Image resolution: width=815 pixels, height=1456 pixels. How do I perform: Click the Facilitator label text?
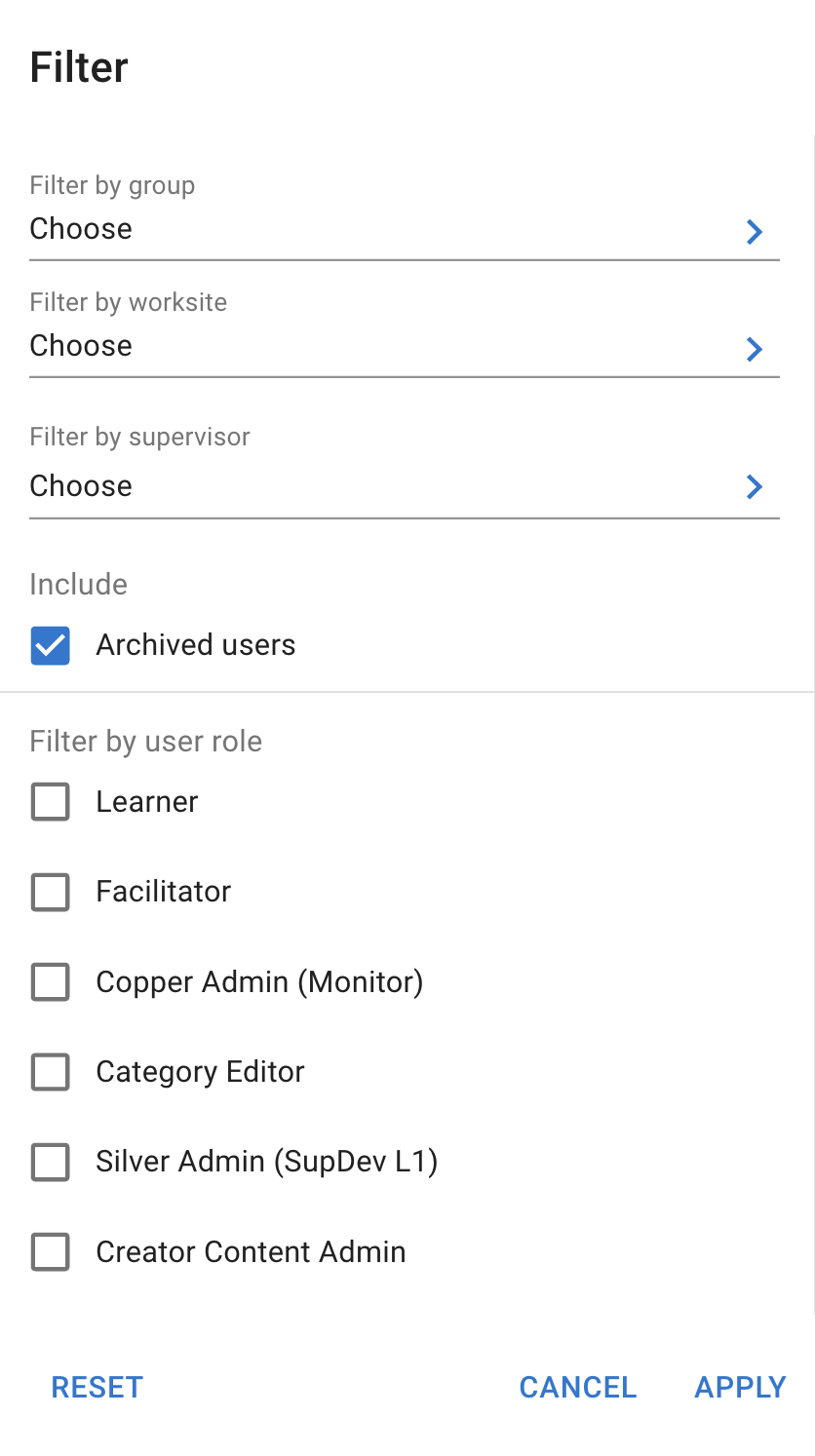[x=163, y=892]
